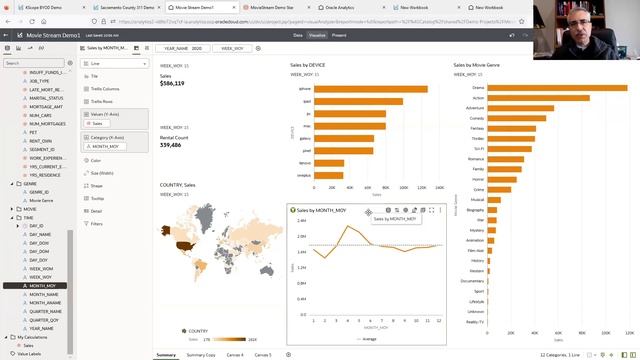This screenshot has width=640, height=360.
Task: Switch to the Visualize tab
Action: click(x=317, y=36)
